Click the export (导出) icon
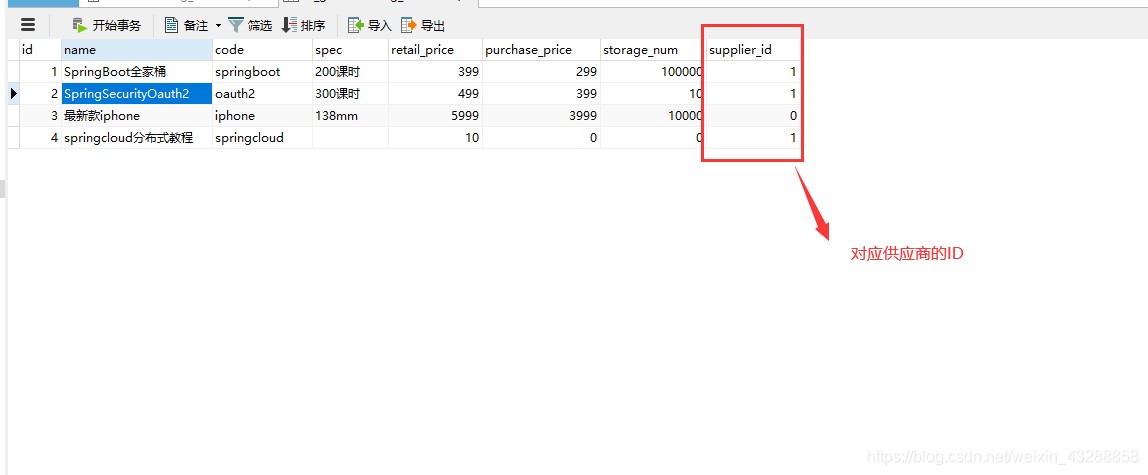The image size is (1148, 475). coord(409,26)
